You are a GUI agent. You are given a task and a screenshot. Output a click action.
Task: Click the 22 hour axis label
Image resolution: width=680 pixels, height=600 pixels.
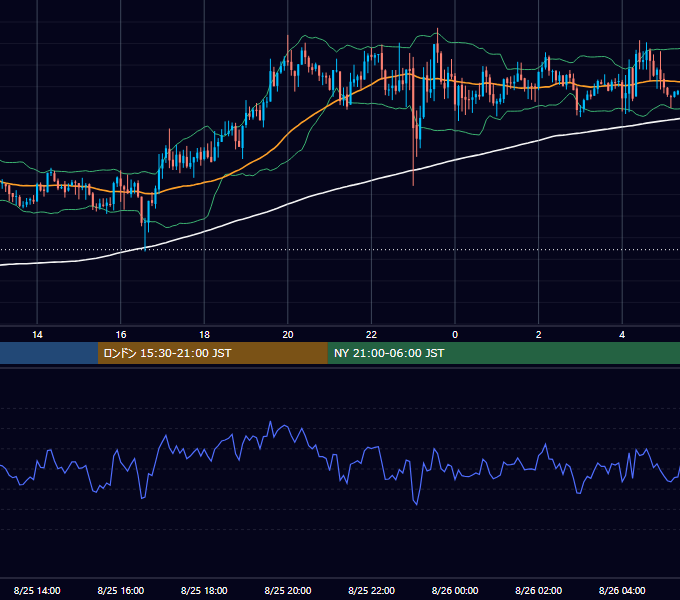(371, 335)
